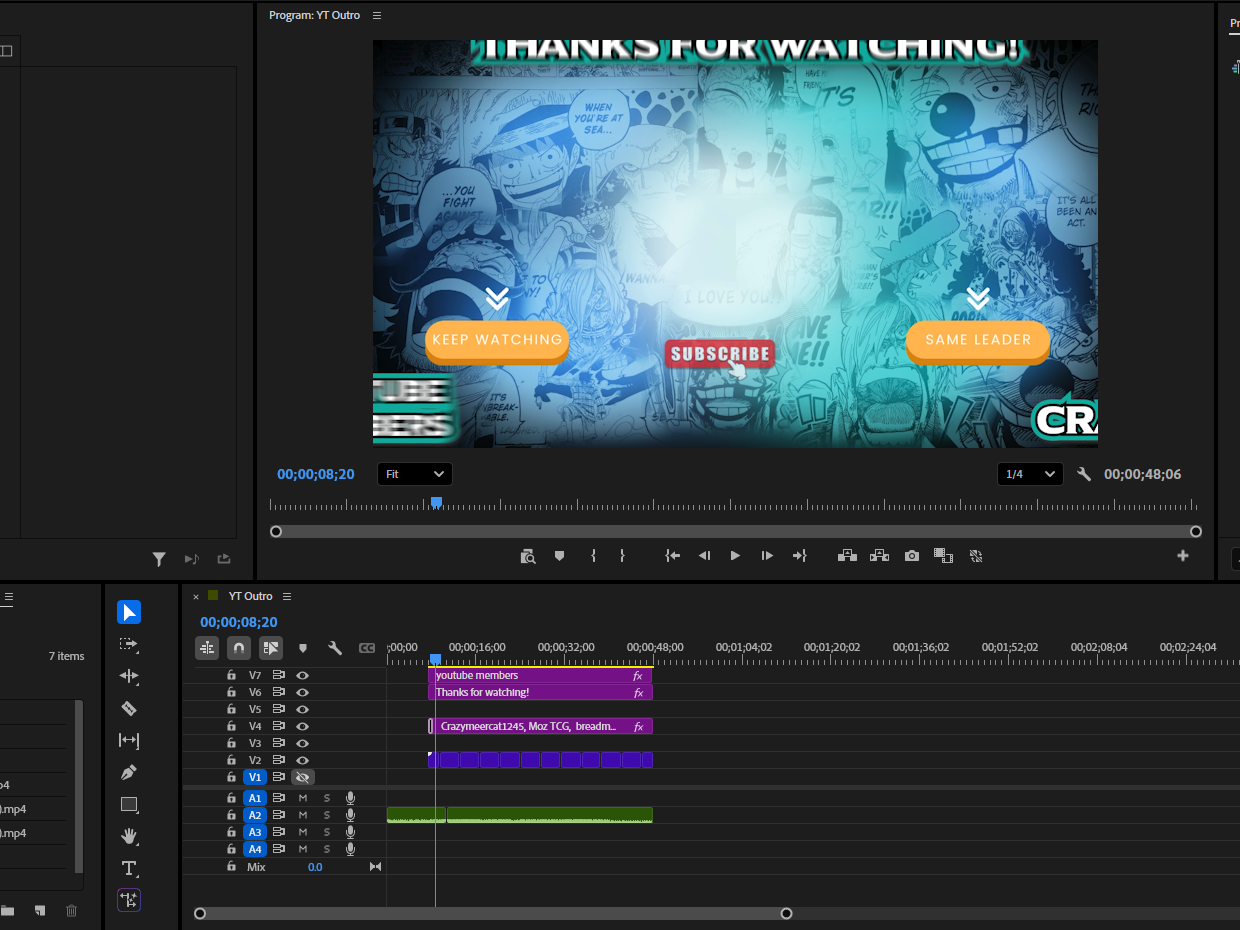The height and width of the screenshot is (930, 1240).
Task: Go to Out point
Action: point(799,556)
